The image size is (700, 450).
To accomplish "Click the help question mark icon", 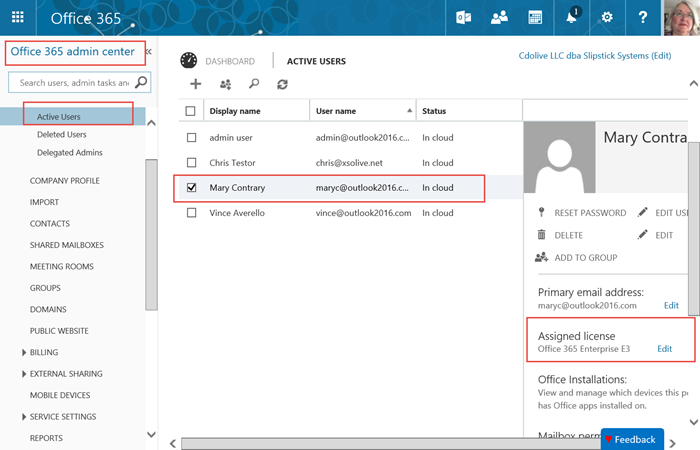I will pyautogui.click(x=643, y=17).
